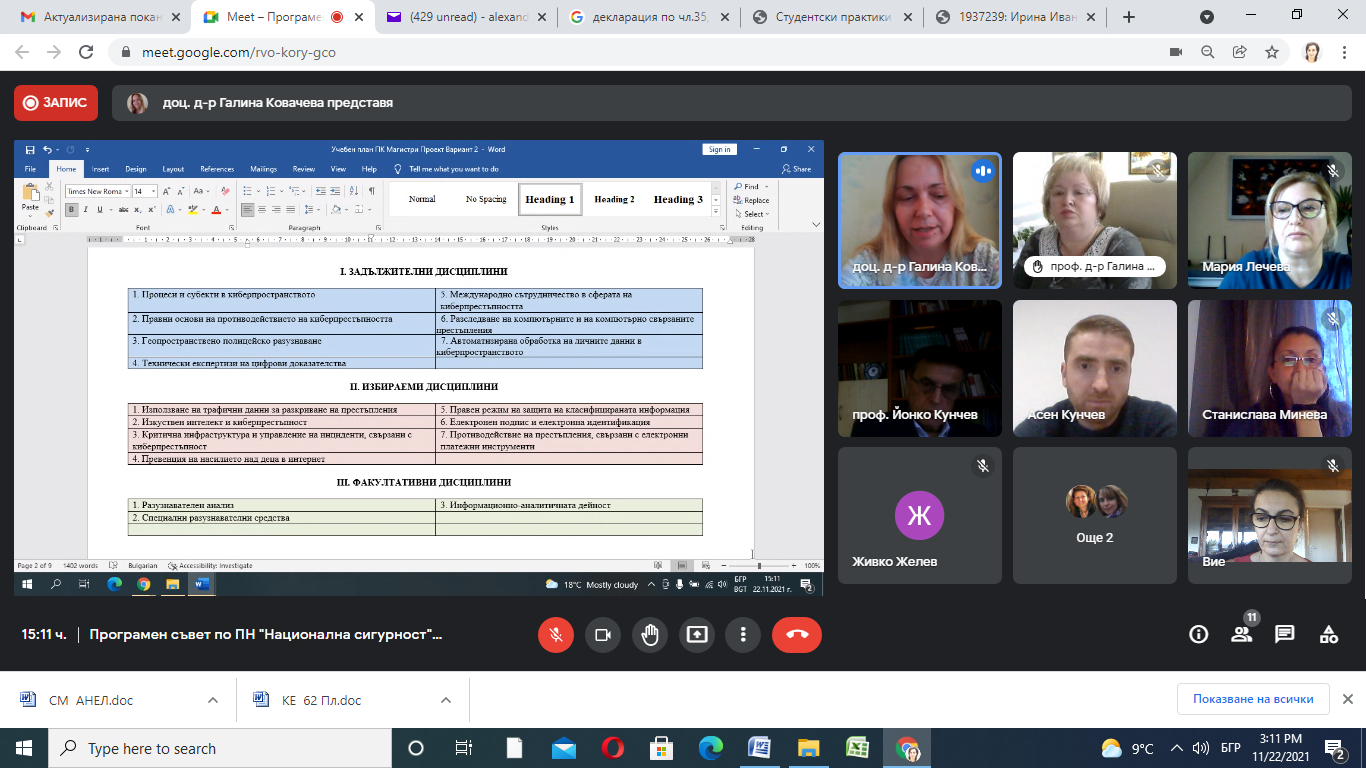Open a new Chrome tab
Image resolution: width=1366 pixels, height=768 pixels.
(1129, 17)
